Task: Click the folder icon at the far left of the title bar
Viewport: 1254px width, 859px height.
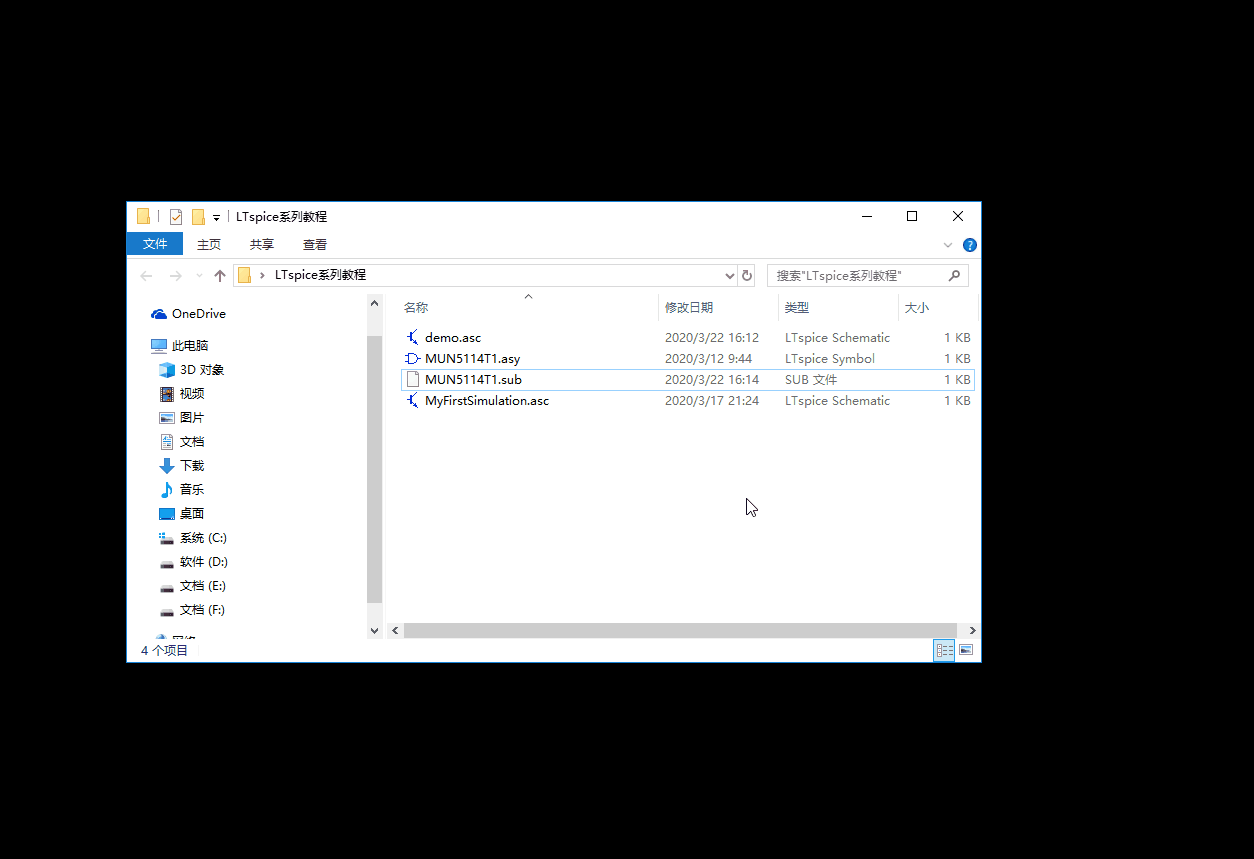Action: click(x=143, y=217)
